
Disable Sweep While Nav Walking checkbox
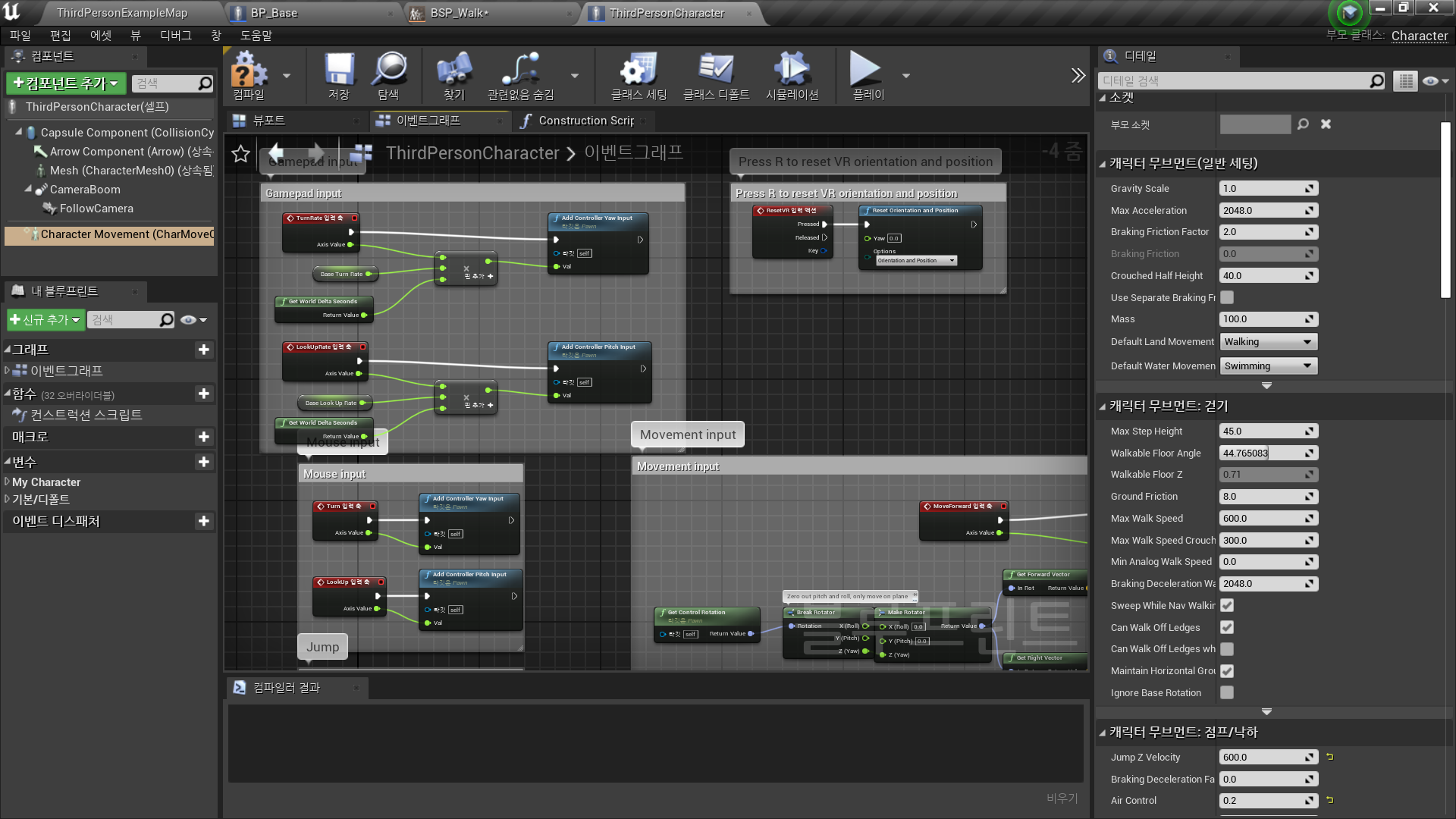[x=1227, y=605]
